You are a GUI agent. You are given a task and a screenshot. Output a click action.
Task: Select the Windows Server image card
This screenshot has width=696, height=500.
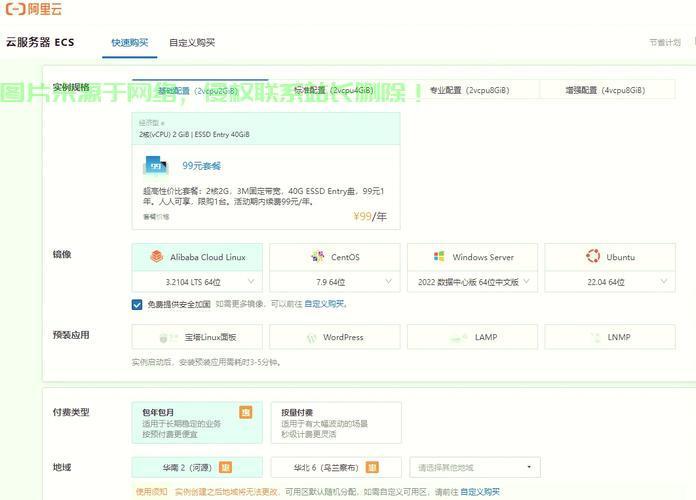[x=473, y=257]
